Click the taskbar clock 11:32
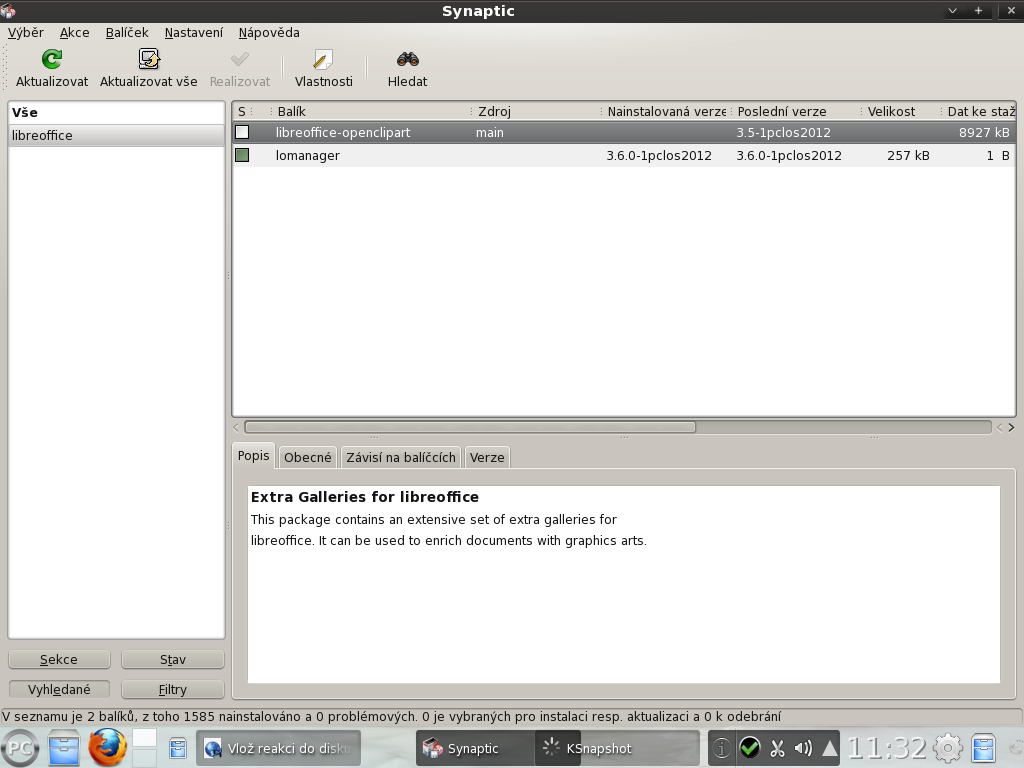 pyautogui.click(x=887, y=748)
